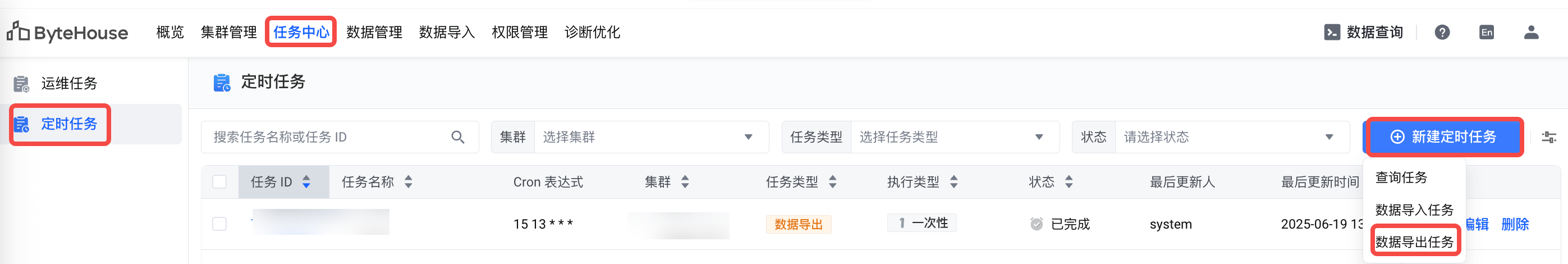The width and height of the screenshot is (1568, 264).
Task: Click 新建定时任务 button
Action: (1444, 137)
